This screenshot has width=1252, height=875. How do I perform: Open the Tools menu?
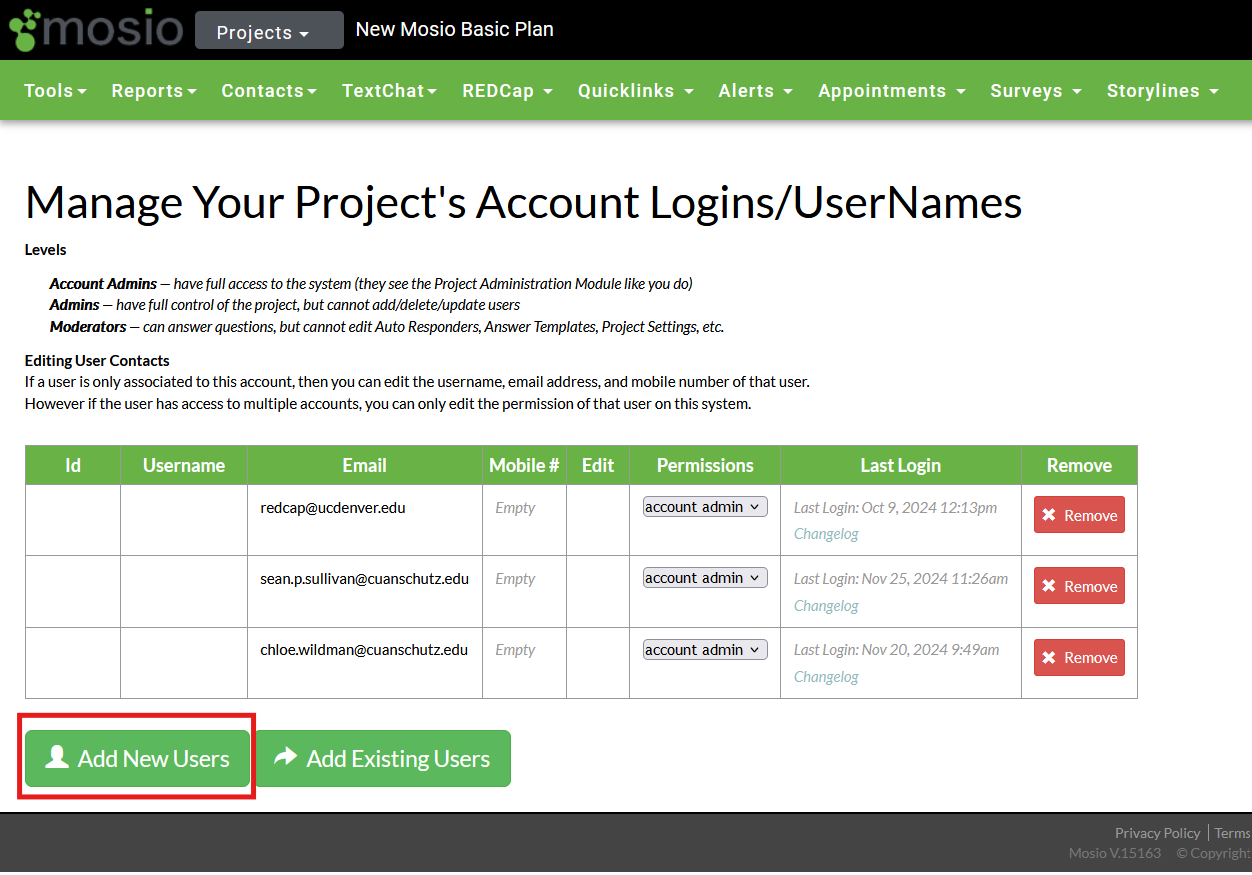click(55, 91)
